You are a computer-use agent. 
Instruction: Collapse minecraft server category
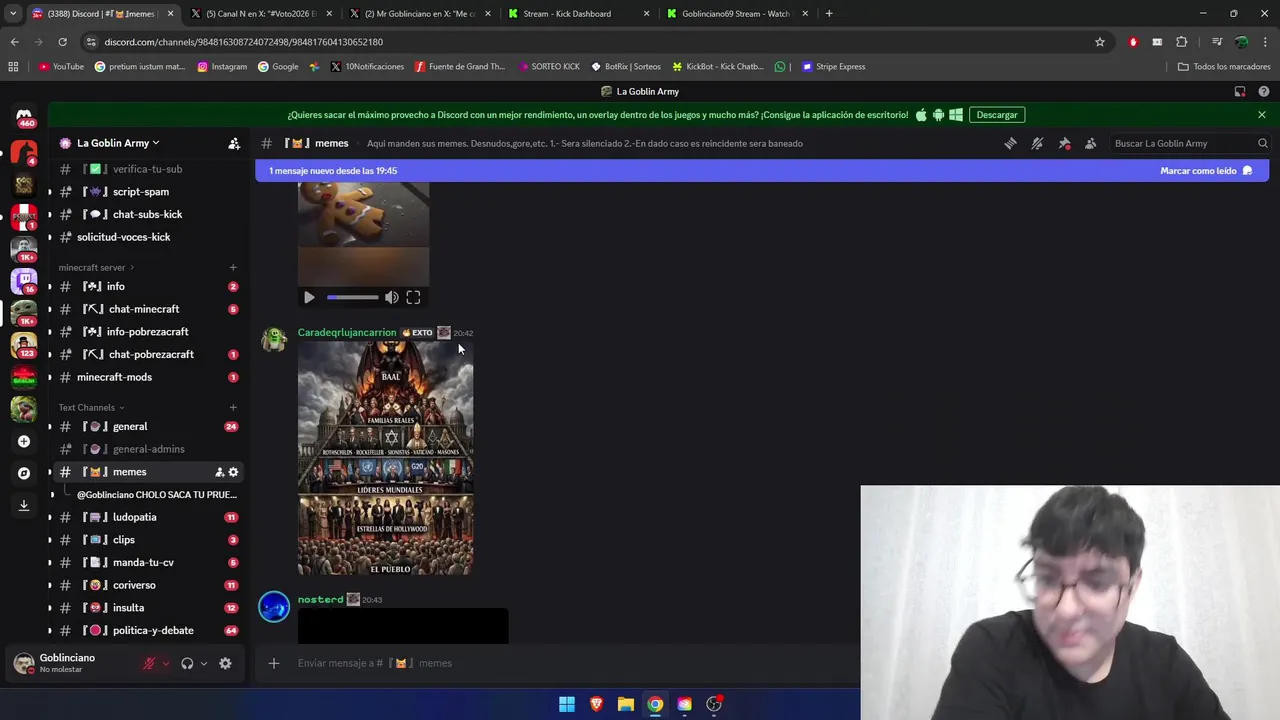pos(96,267)
